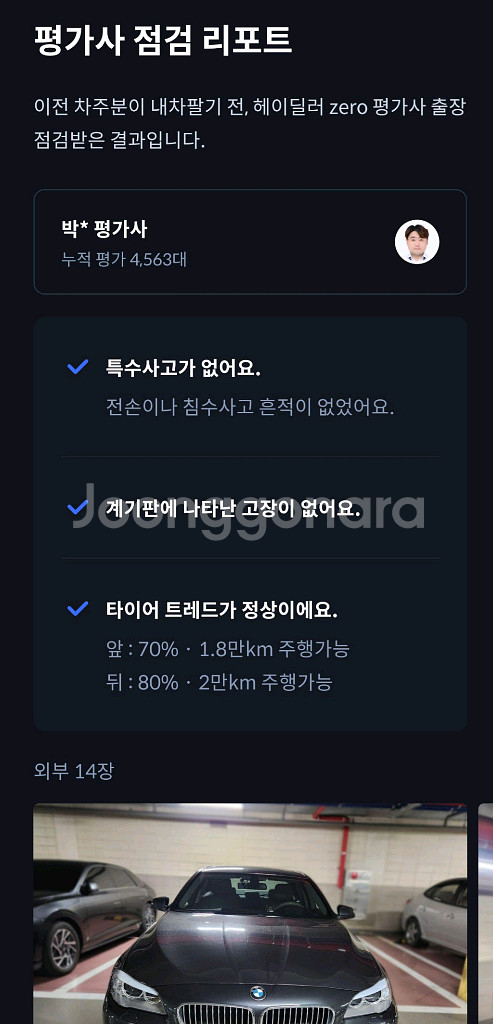Tap the gray car parked on left in photo
The width and height of the screenshot is (493, 1024).
tap(91, 914)
